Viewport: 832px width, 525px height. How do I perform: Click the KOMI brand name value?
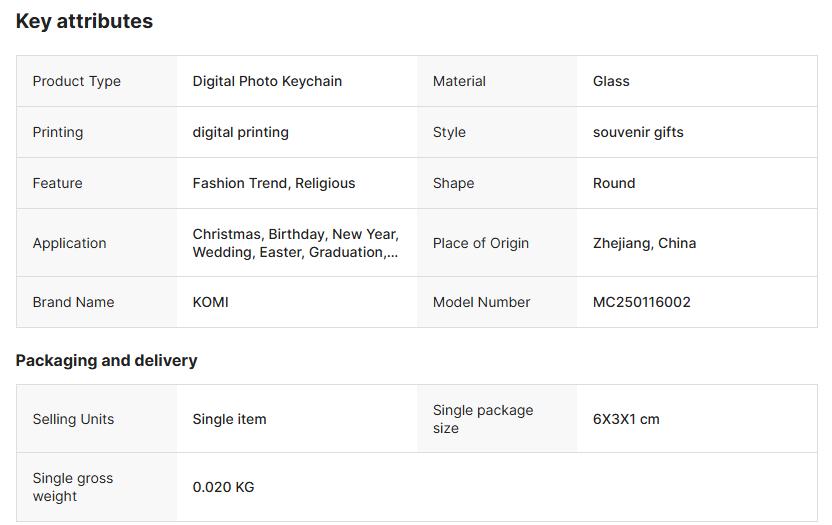[211, 302]
